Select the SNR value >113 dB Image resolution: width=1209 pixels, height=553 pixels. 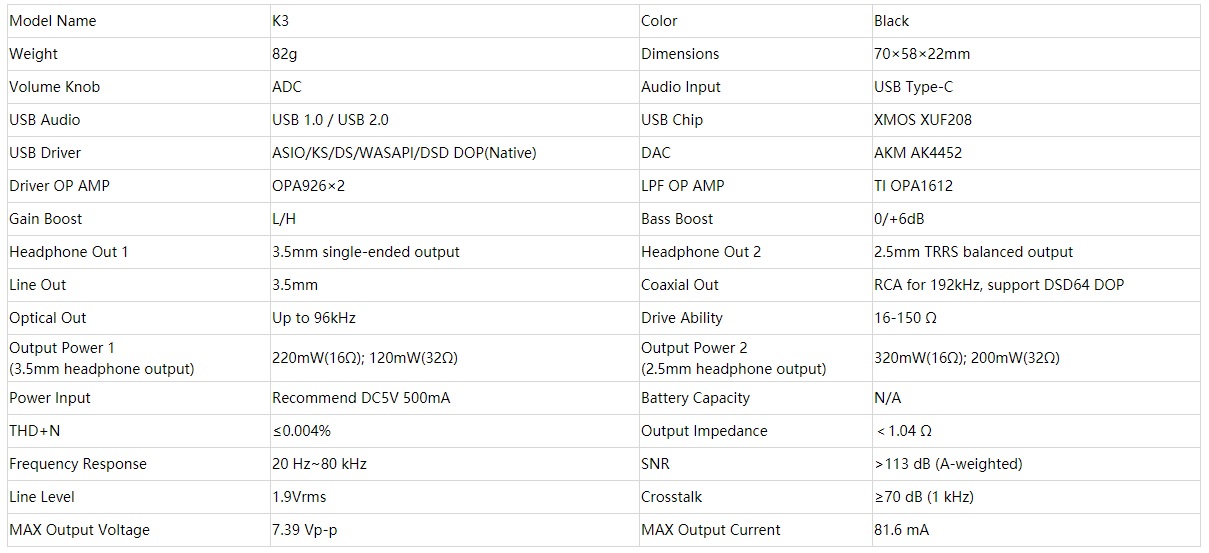[x=948, y=464]
